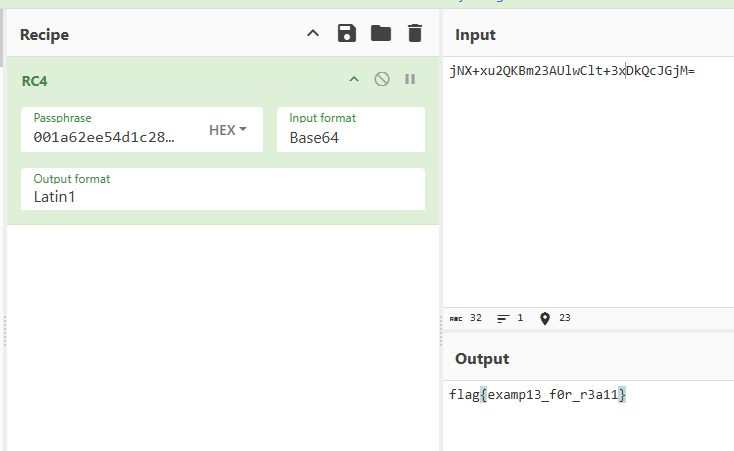734x451 pixels.
Task: Click into the Passphrase field
Action: [x=105, y=137]
